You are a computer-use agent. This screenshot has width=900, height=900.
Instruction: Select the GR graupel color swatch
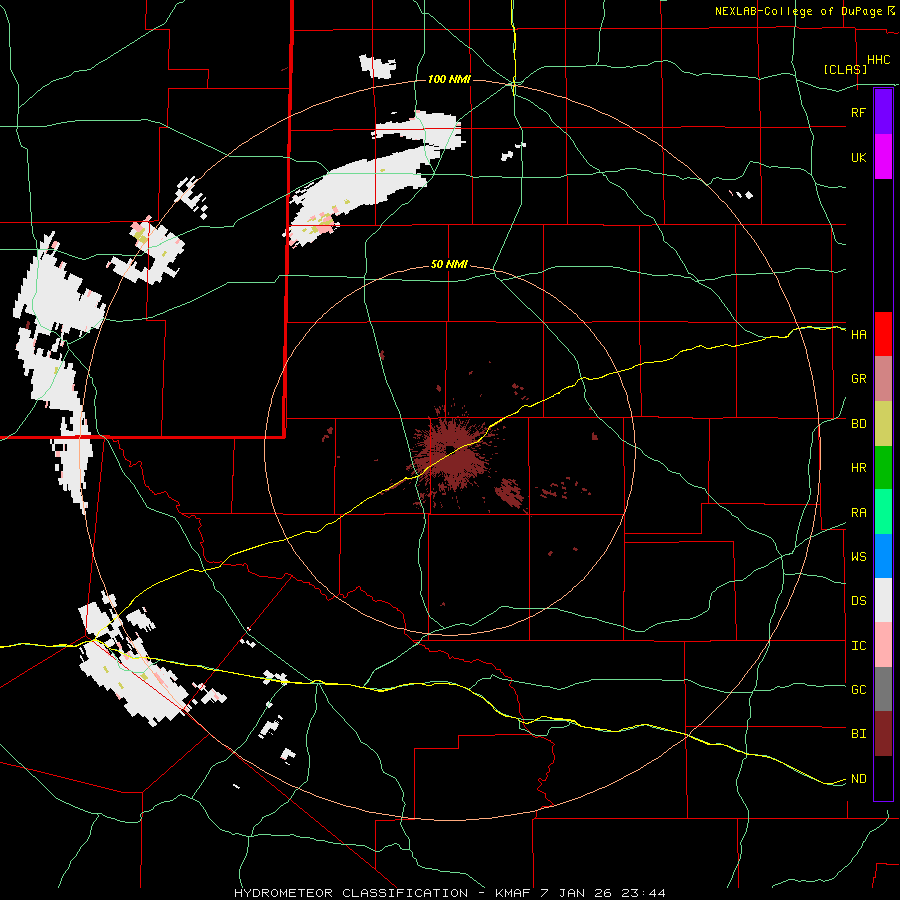[x=883, y=379]
